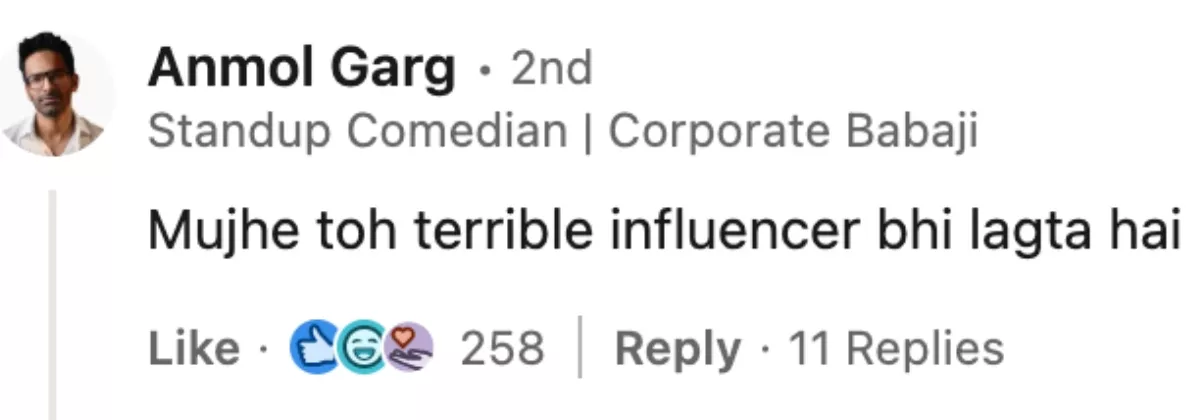Click the vertical thread line beside the comment

click(53, 300)
